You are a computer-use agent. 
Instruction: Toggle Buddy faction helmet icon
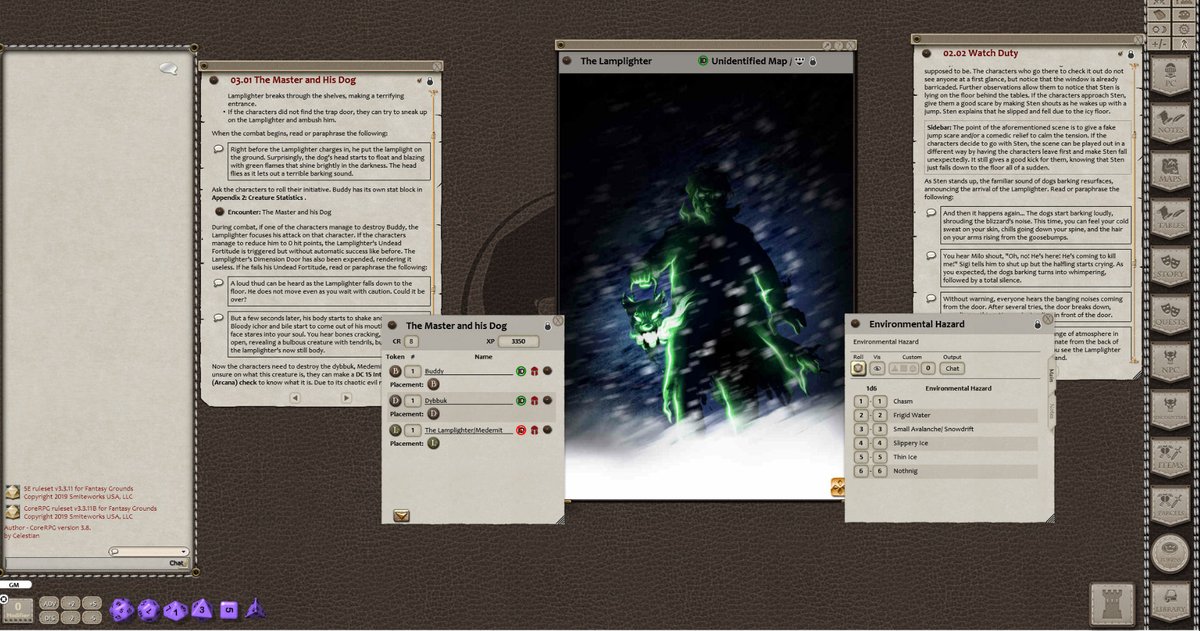click(x=533, y=371)
